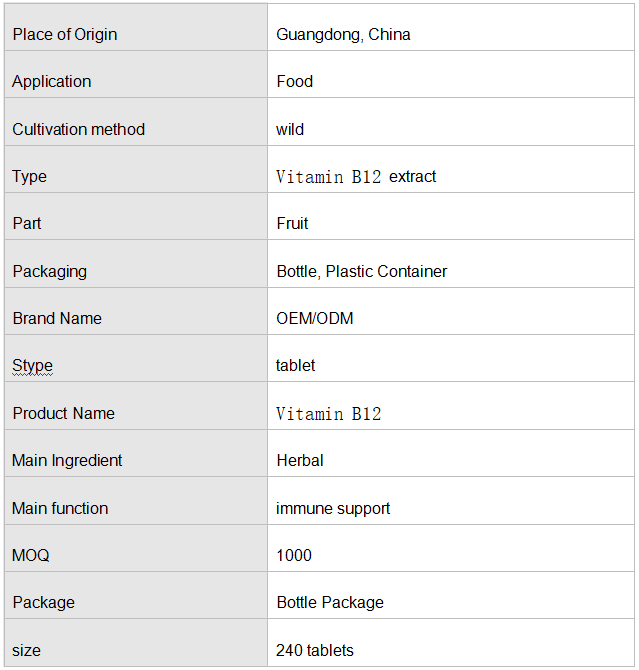Click the misspelled 'Stype' label
This screenshot has height=670, width=639.
(x=32, y=366)
